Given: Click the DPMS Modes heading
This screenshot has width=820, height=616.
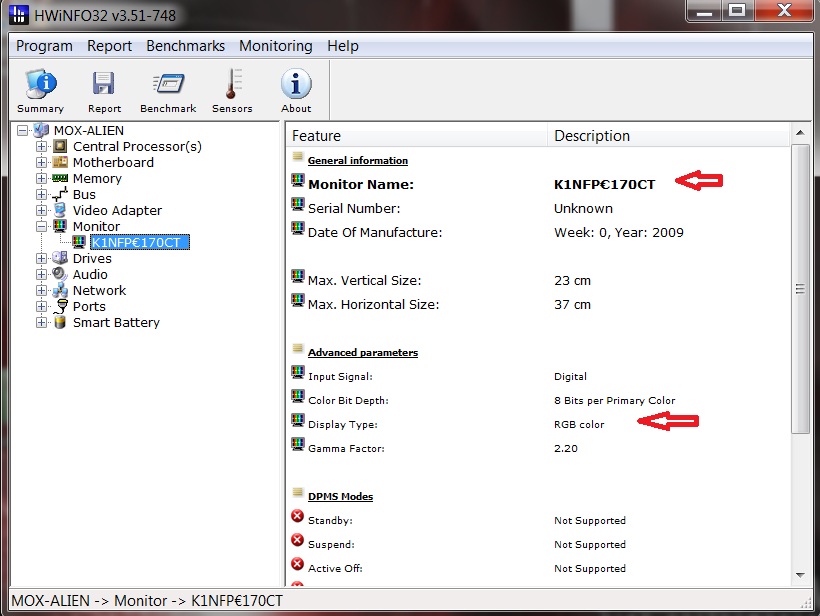Looking at the screenshot, I should click(340, 496).
